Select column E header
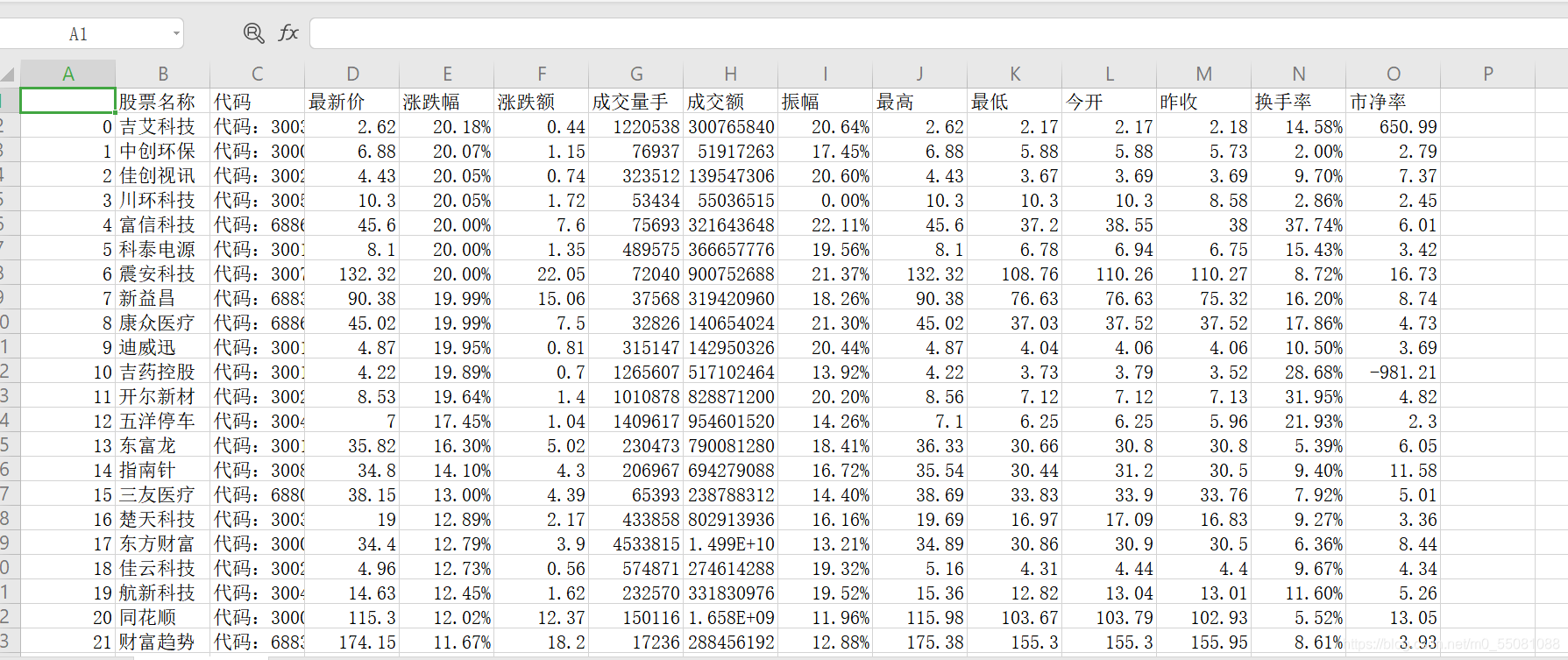 tap(447, 75)
